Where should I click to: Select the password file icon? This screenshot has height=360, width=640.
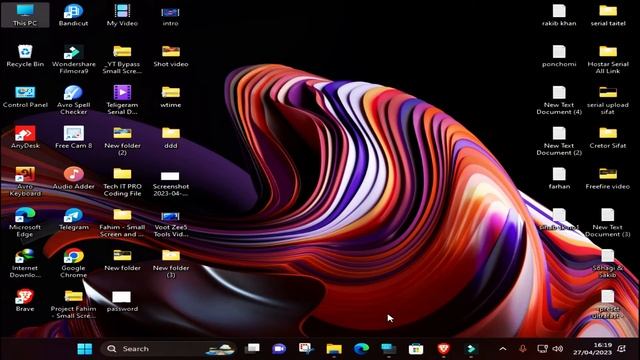pos(122,302)
